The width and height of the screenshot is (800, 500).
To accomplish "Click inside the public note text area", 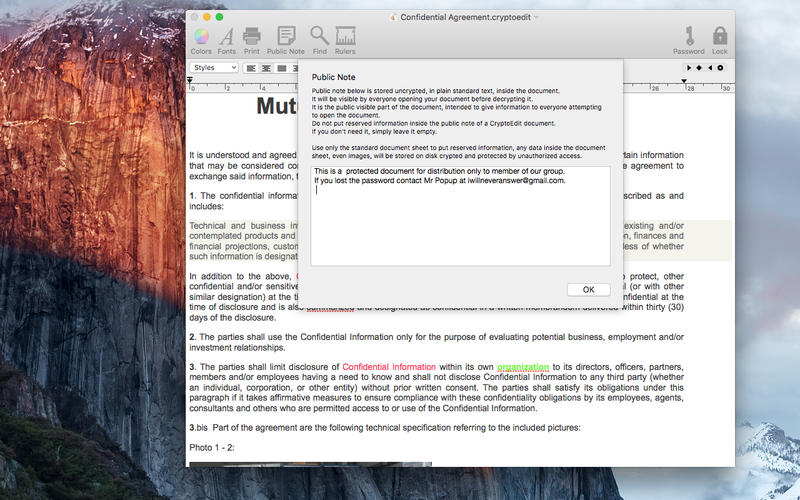I will (460, 216).
